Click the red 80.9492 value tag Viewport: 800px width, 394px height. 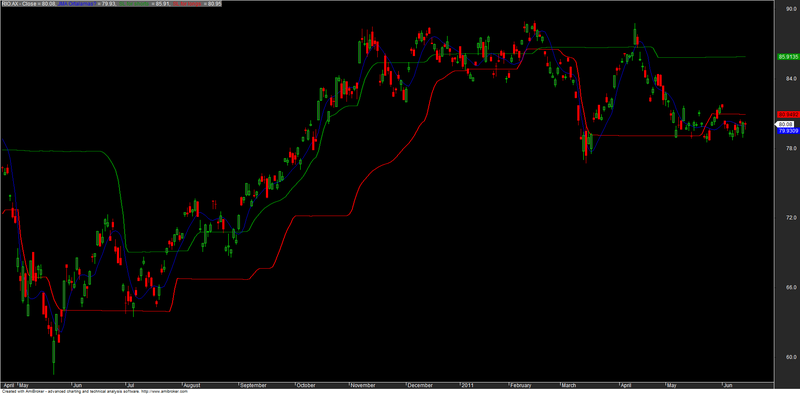coord(787,114)
